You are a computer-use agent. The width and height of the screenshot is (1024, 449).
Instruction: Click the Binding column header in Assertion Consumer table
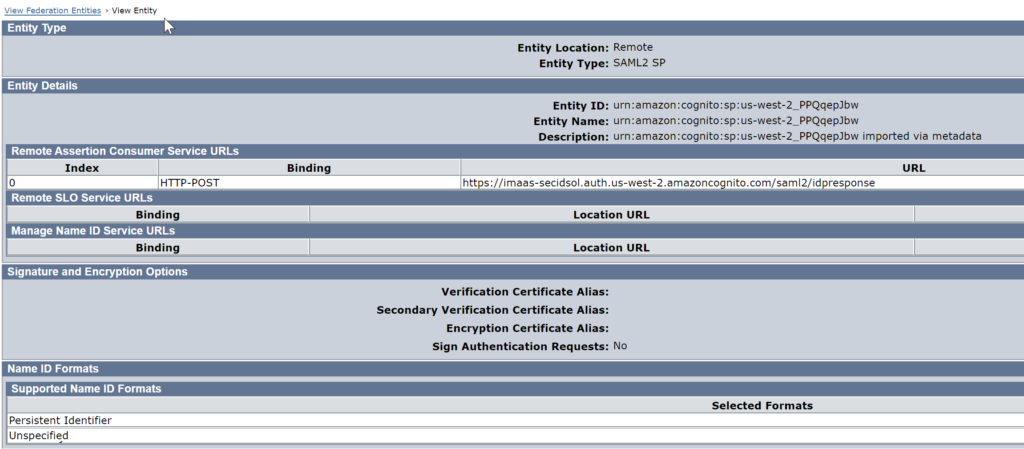pos(309,168)
